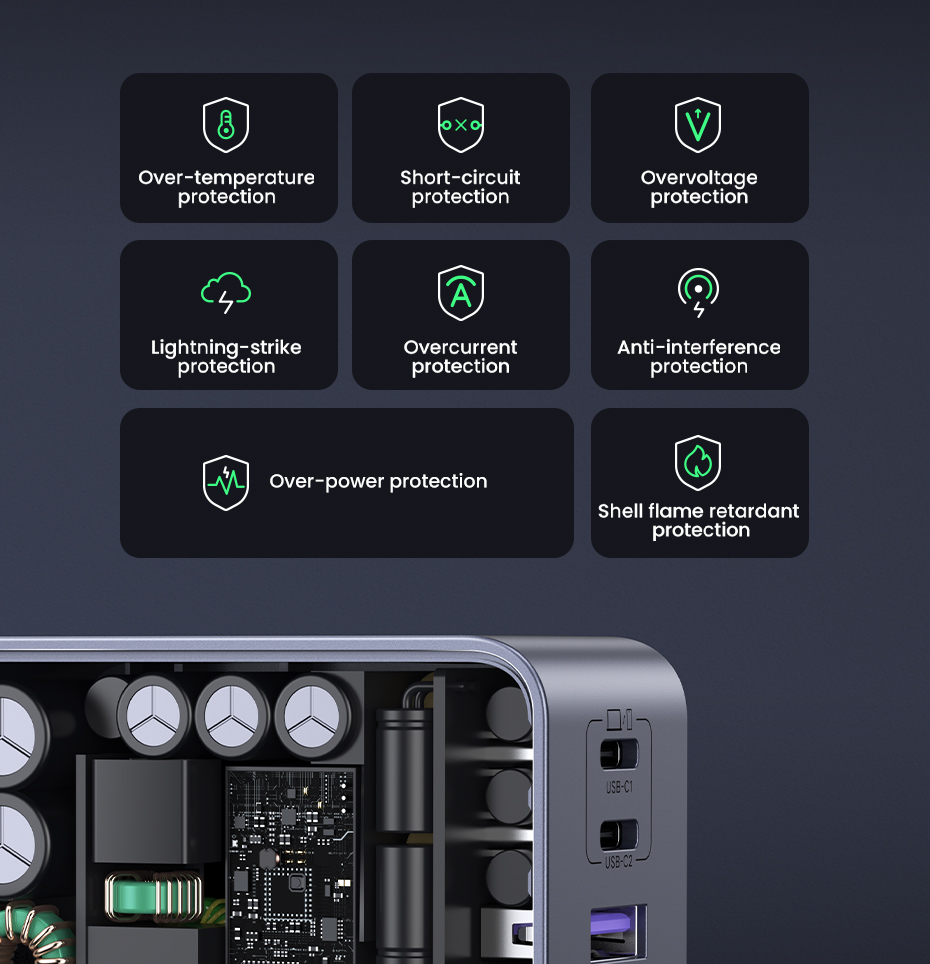Click the overvoltage V shield icon
Viewport: 930px width, 964px height.
(698, 125)
